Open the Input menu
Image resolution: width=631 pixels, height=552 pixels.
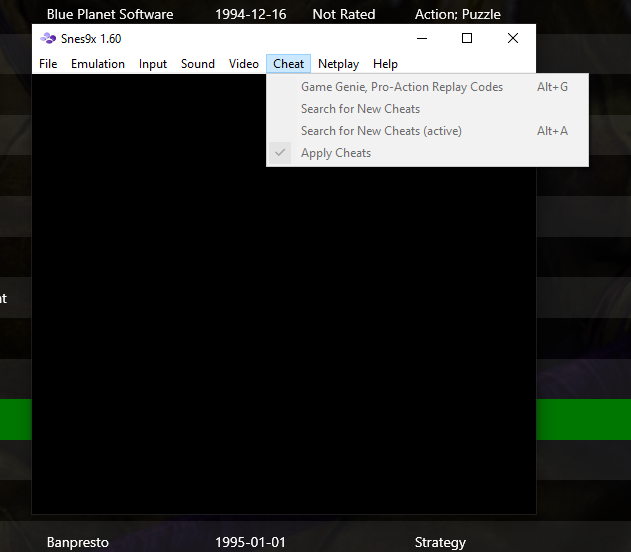coord(153,64)
